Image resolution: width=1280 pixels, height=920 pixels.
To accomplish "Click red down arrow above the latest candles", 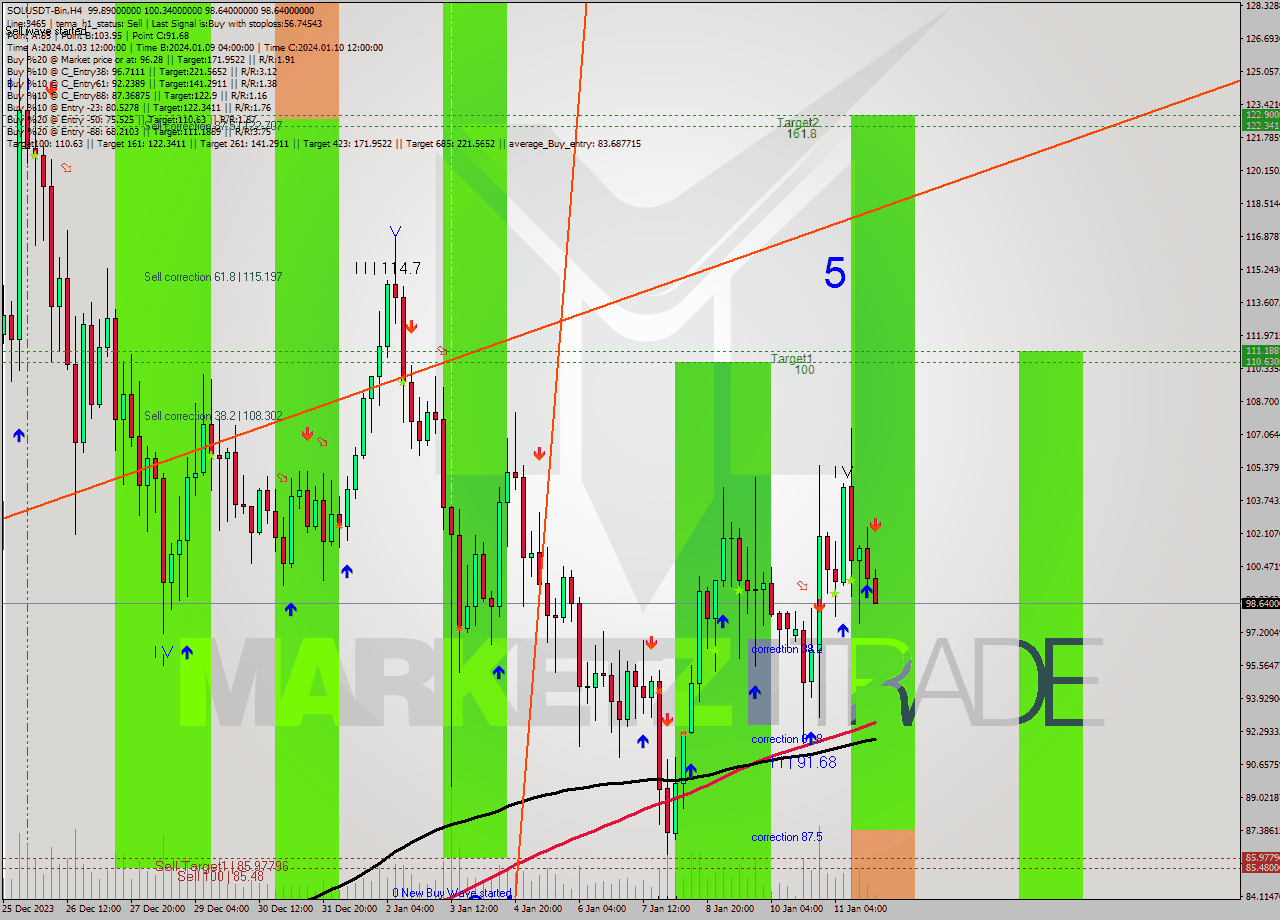I will (x=875, y=524).
